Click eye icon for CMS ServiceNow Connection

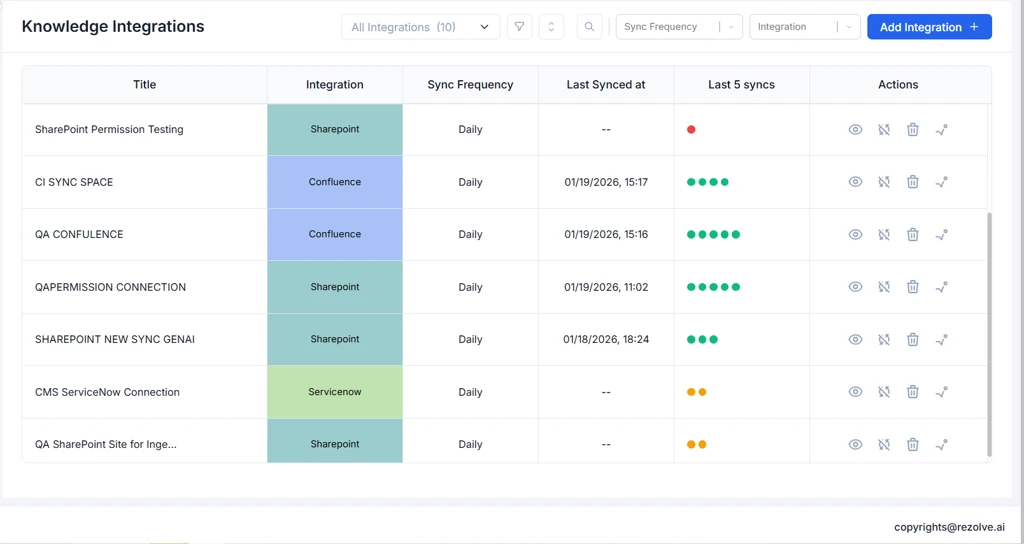(x=855, y=392)
